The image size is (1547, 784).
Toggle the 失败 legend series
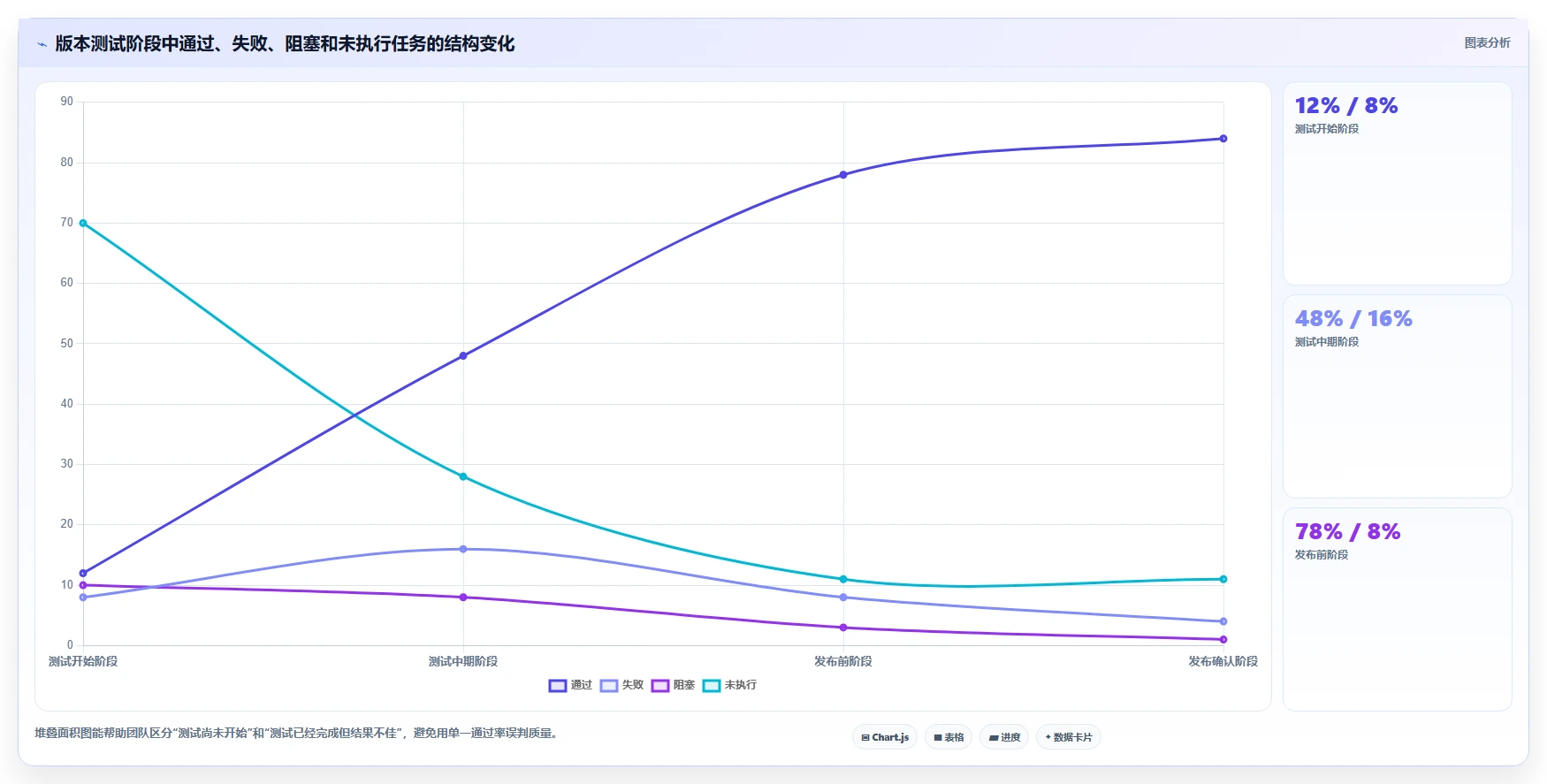[x=621, y=685]
